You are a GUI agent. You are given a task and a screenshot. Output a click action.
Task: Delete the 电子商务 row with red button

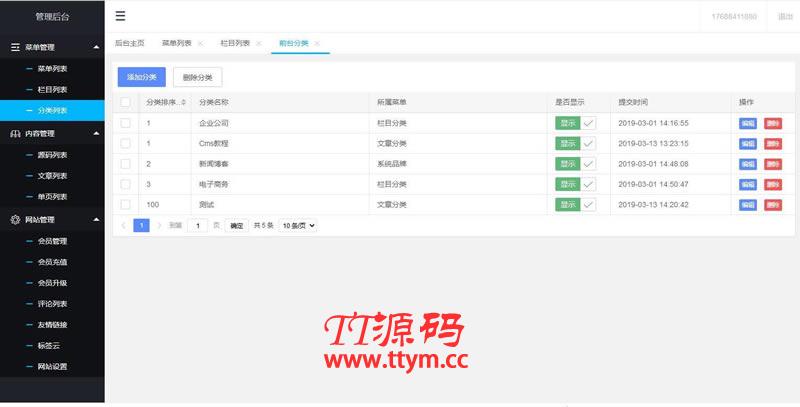[773, 185]
